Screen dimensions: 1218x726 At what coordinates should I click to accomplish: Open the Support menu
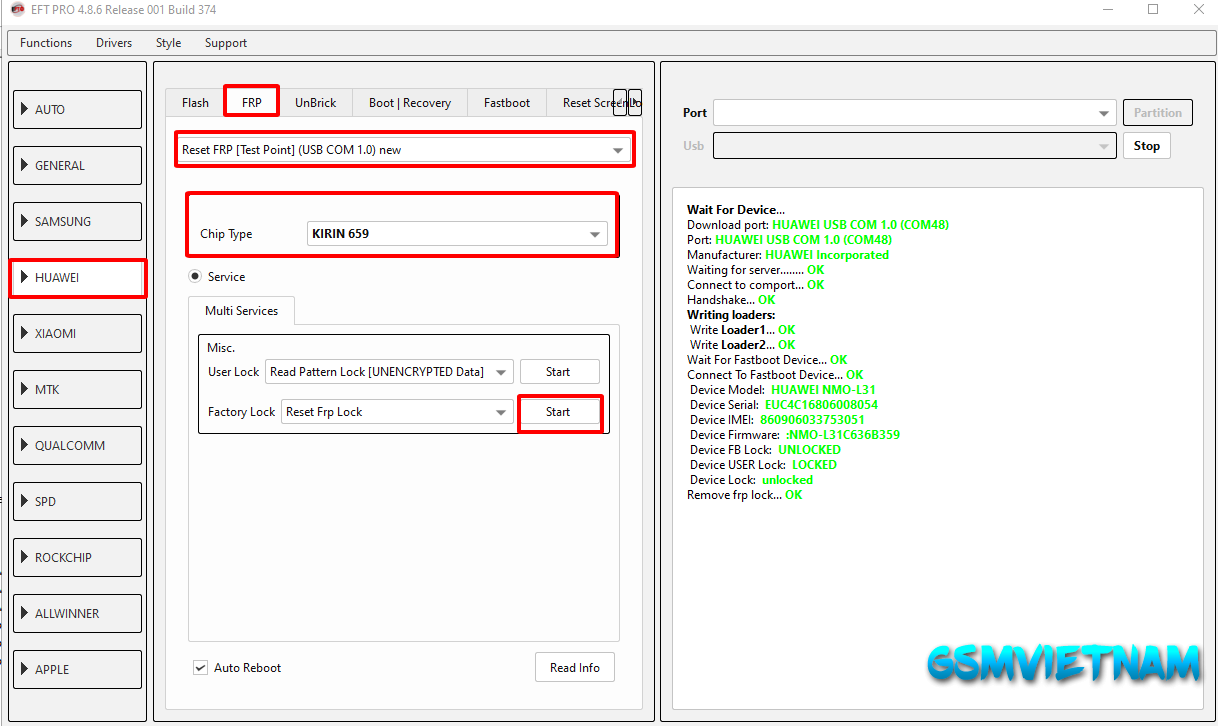coord(226,43)
